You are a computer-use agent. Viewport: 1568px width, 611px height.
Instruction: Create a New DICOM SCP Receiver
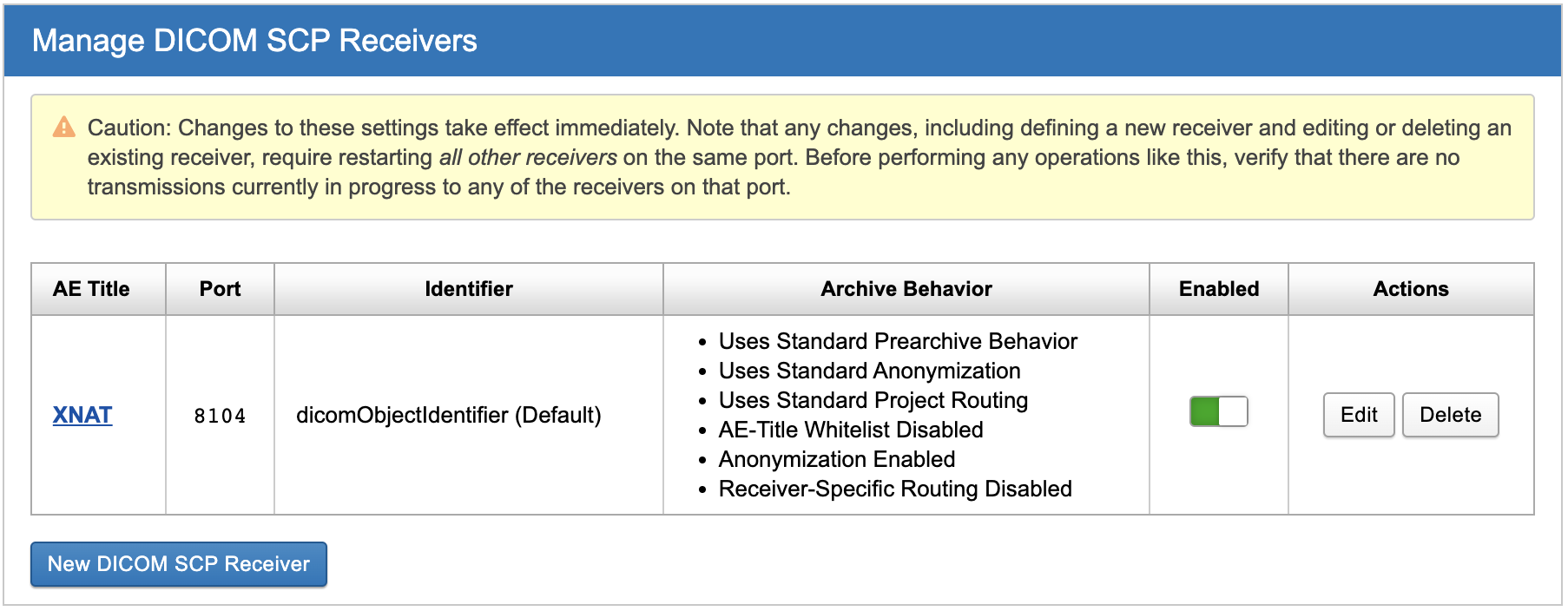(178, 564)
